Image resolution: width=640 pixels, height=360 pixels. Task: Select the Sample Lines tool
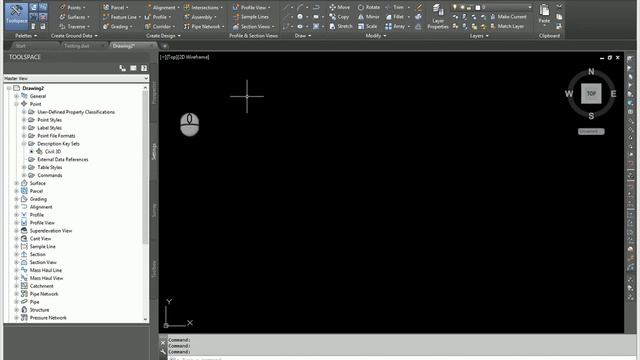point(251,17)
